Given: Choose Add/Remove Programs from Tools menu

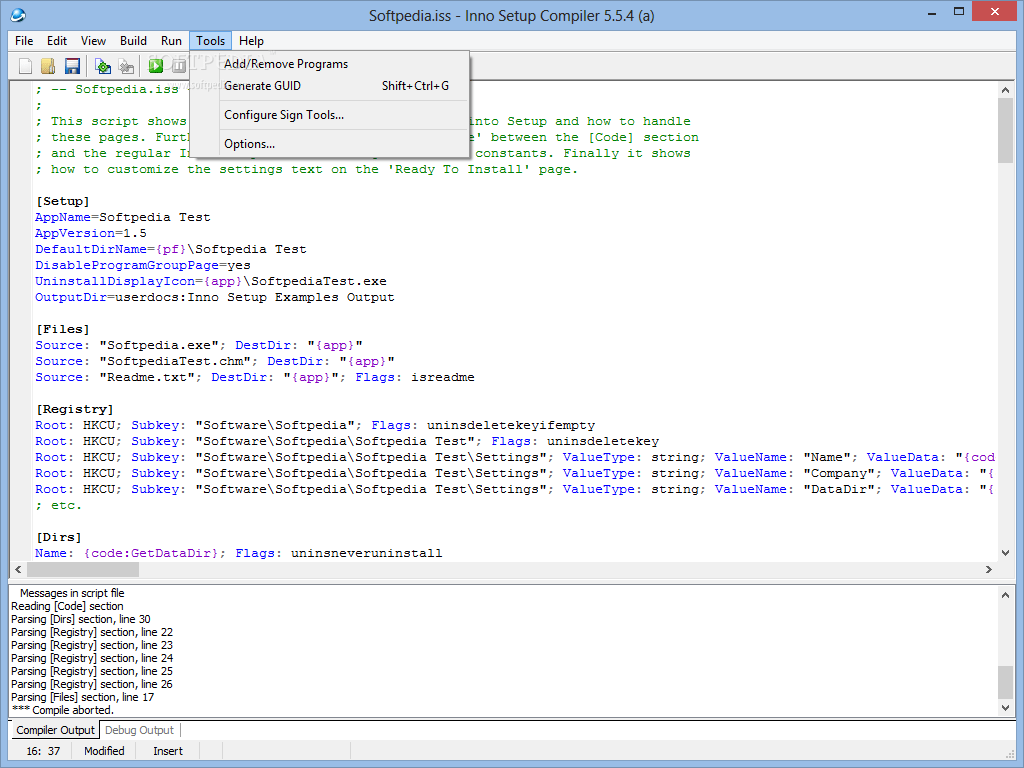Looking at the screenshot, I should point(330,64).
